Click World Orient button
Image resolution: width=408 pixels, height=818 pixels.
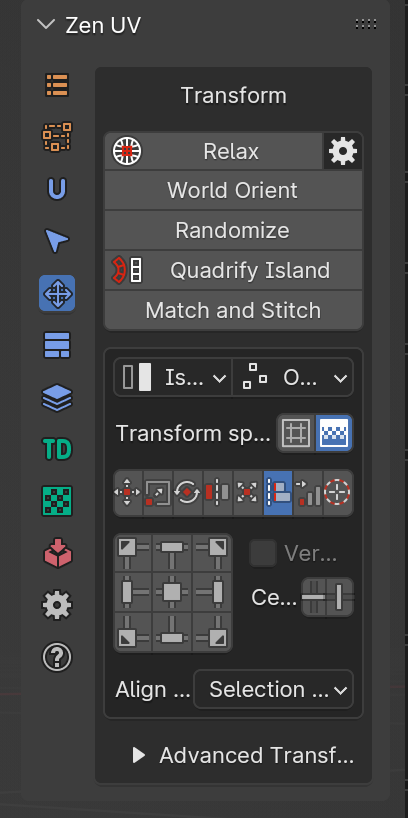tap(233, 190)
